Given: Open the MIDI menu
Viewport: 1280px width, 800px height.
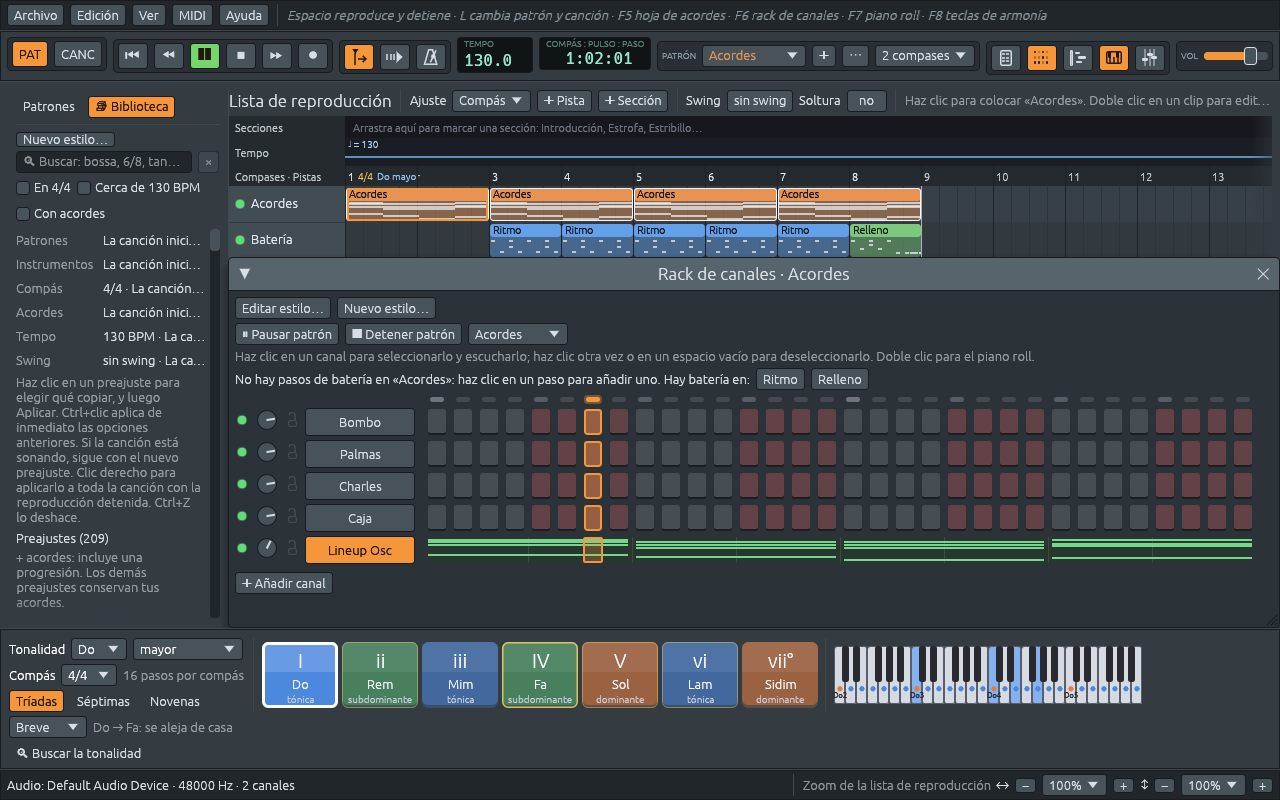Looking at the screenshot, I should (x=191, y=15).
